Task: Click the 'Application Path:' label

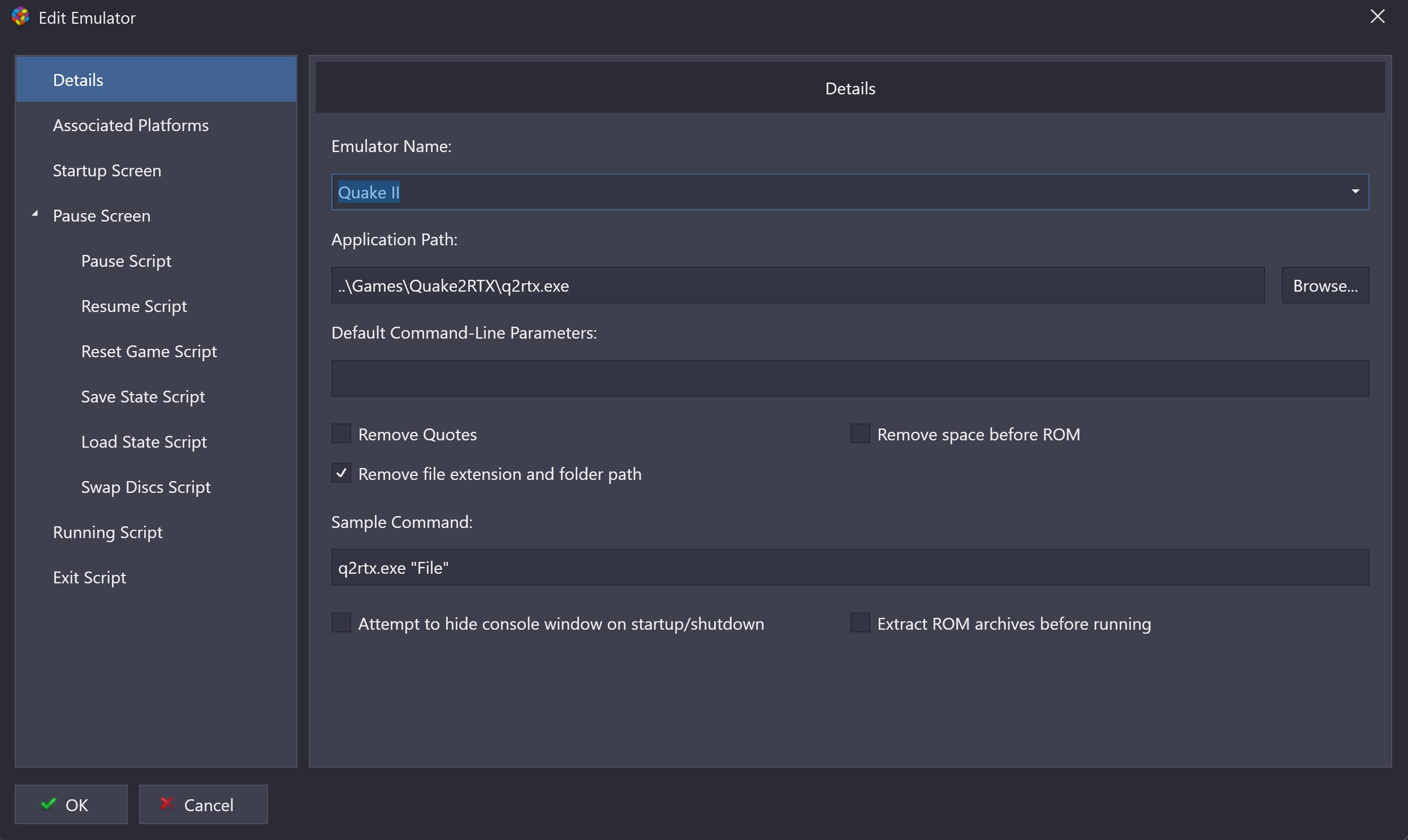Action: [x=394, y=240]
